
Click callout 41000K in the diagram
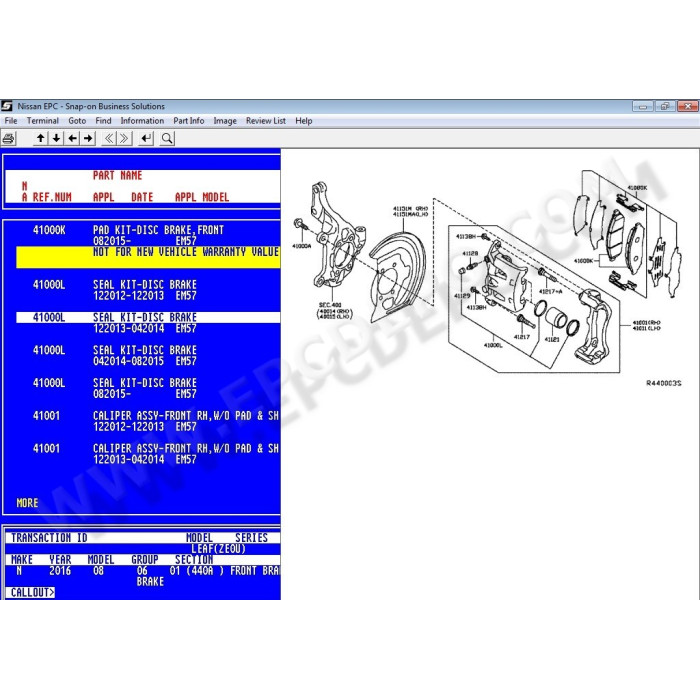coord(583,261)
